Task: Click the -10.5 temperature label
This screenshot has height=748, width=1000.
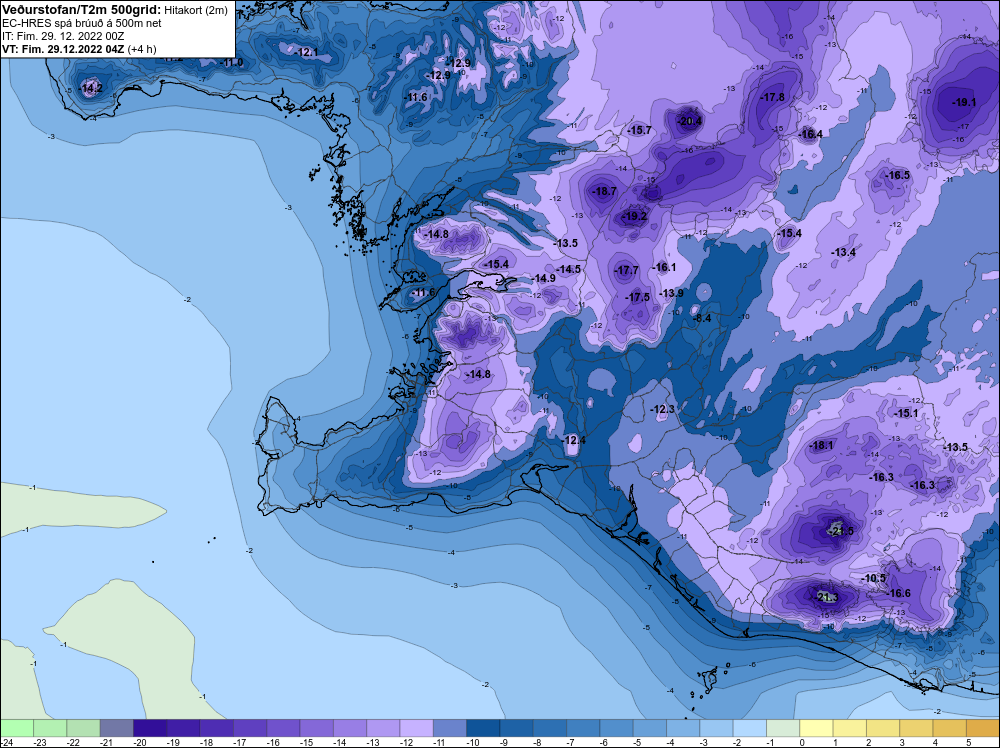Action: coord(874,578)
